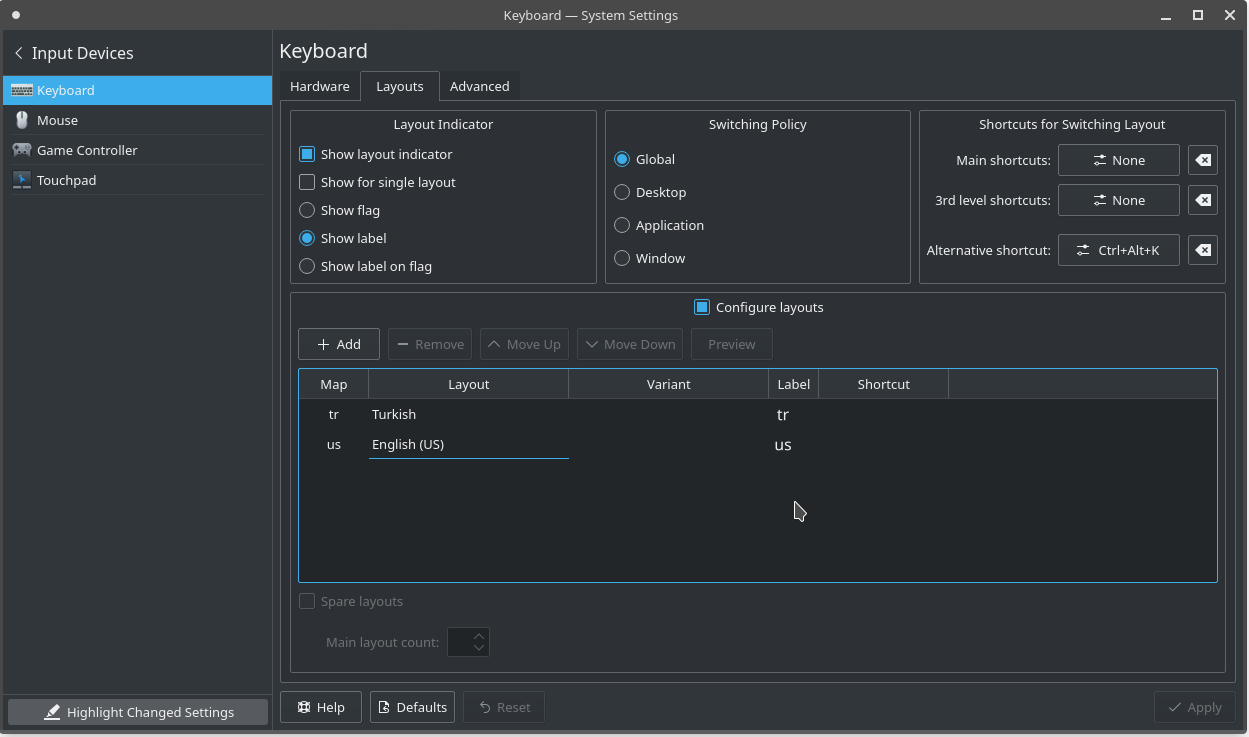Set the Main shortcuts key binding

coord(1118,160)
